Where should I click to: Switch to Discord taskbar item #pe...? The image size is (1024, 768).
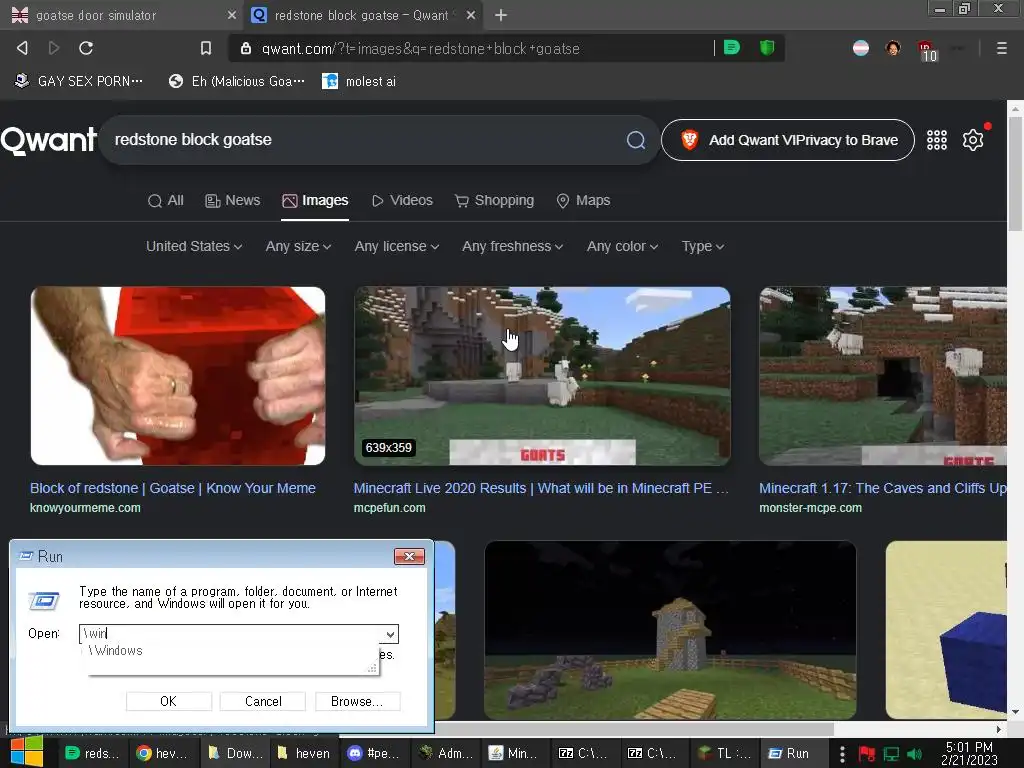374,753
